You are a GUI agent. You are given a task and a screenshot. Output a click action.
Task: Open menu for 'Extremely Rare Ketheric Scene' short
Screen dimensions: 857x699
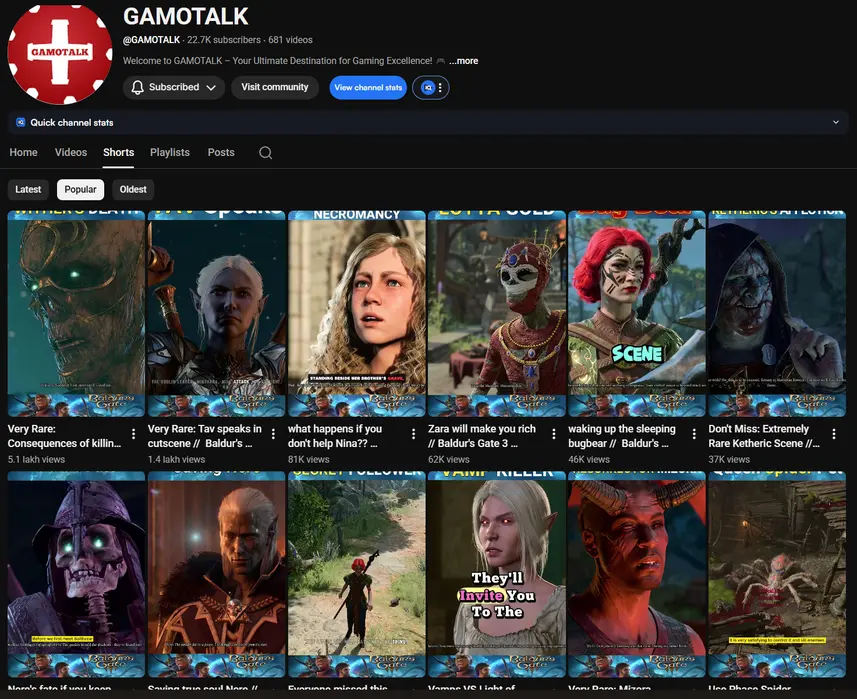(x=834, y=434)
